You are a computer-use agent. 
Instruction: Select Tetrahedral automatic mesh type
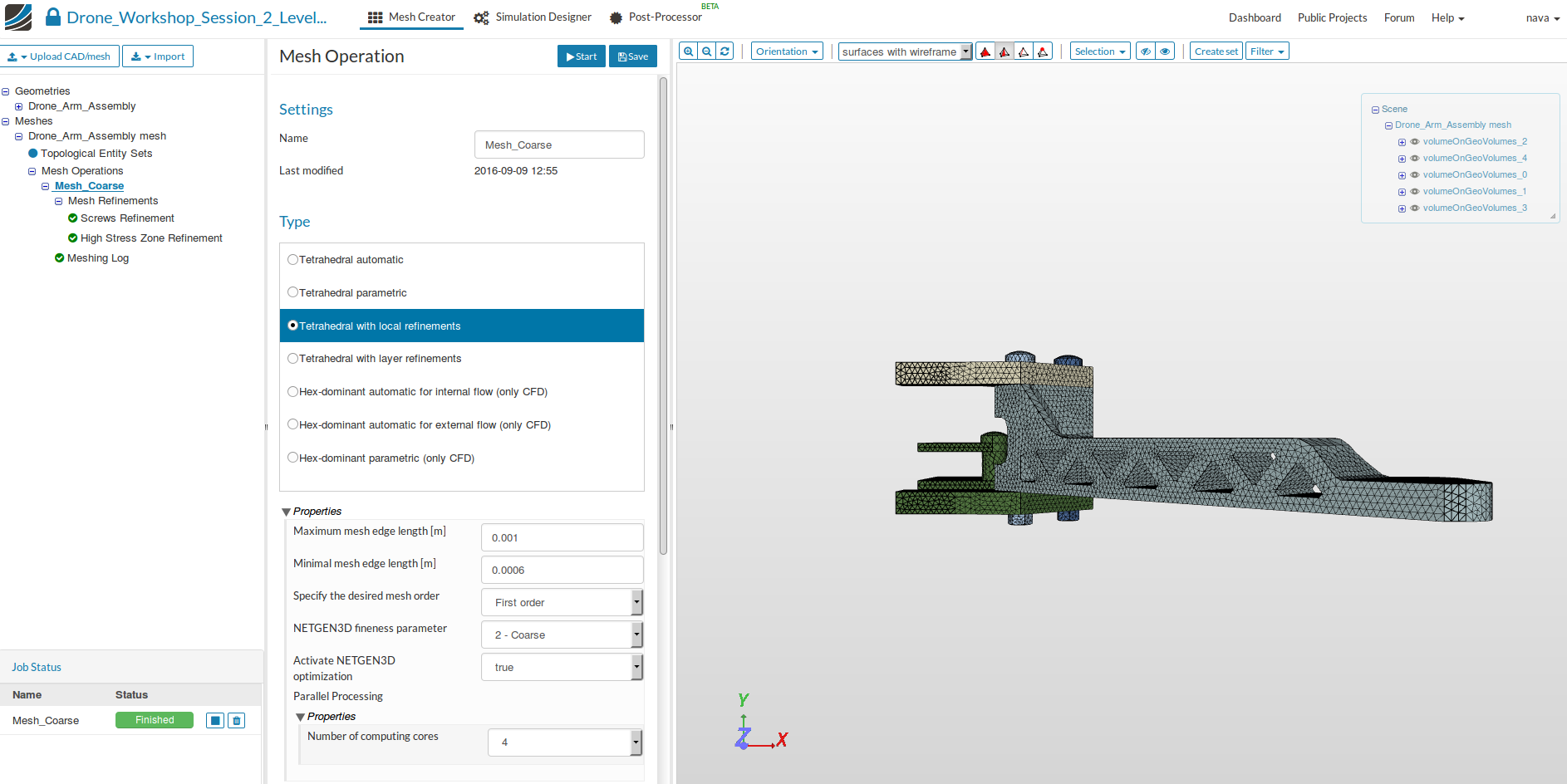(292, 260)
